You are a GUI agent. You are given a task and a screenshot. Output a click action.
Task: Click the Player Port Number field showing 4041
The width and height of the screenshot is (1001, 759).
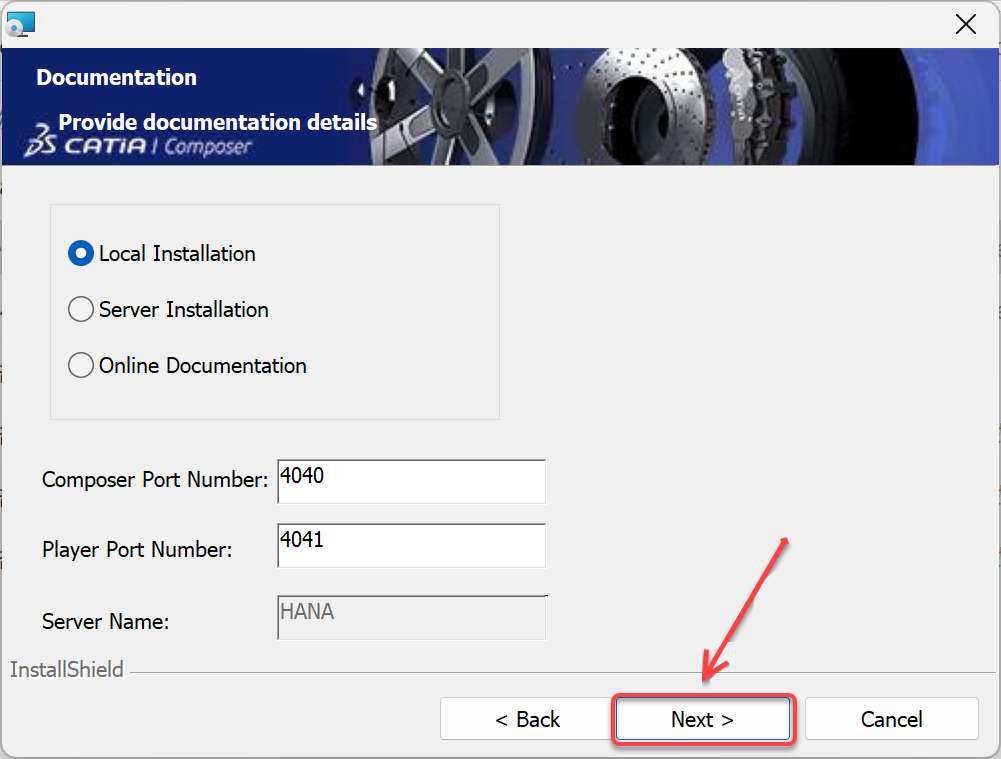pos(410,545)
